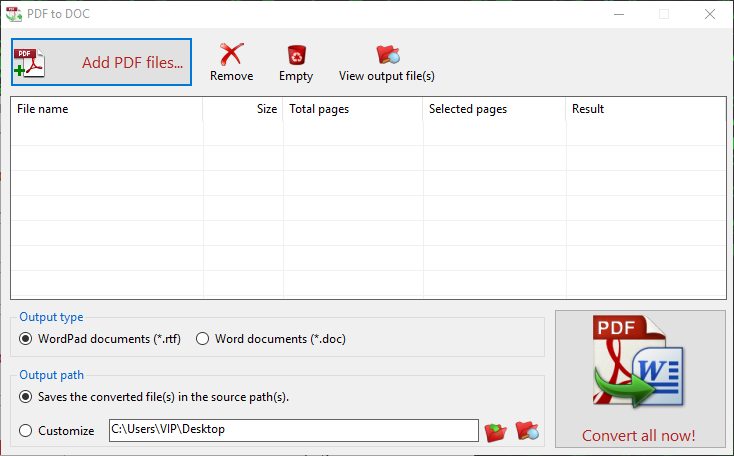Viewport: 734px width, 456px height.
Task: Enable the Customize output path option
Action: point(26,431)
